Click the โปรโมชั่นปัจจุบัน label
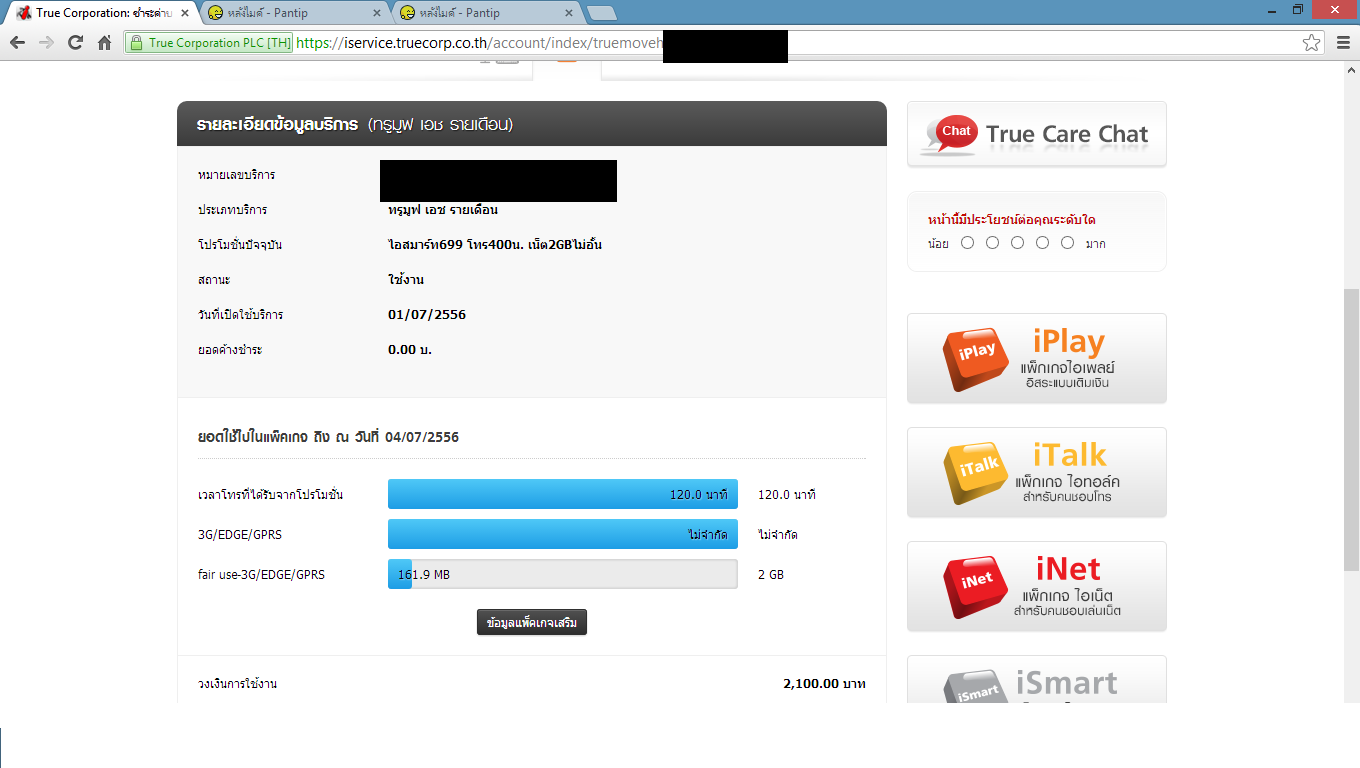 [240, 245]
